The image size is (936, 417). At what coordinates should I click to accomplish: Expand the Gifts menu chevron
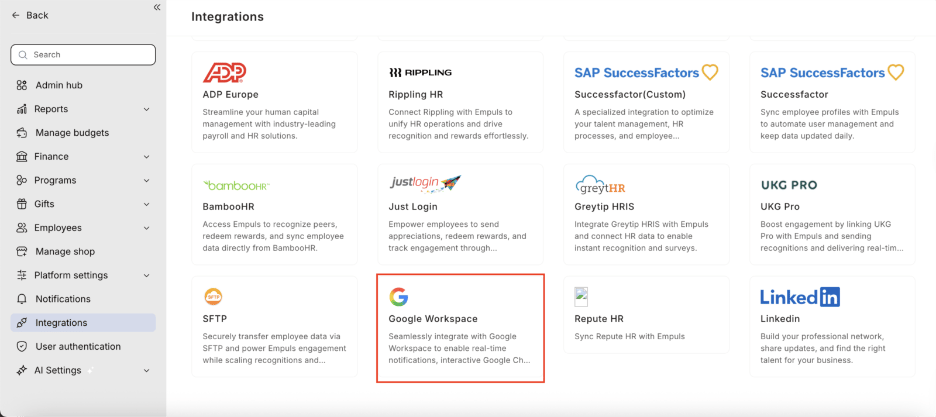pyautogui.click(x=147, y=204)
